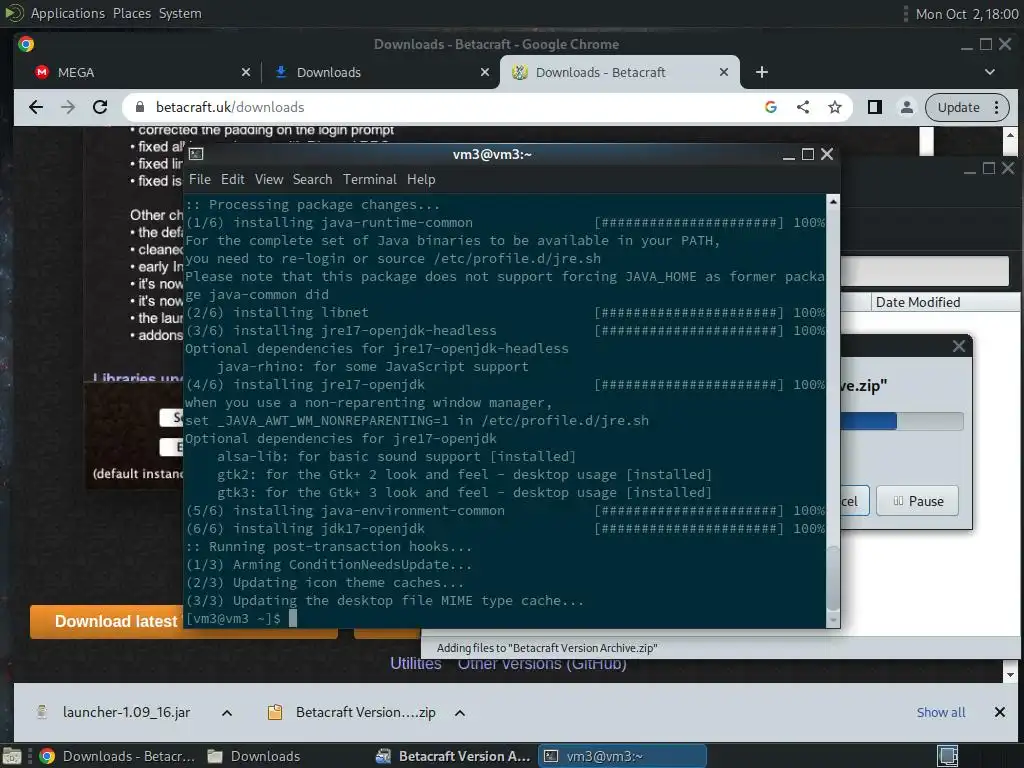Image resolution: width=1024 pixels, height=768 pixels.
Task: Open the terminal View menu
Action: click(x=269, y=180)
